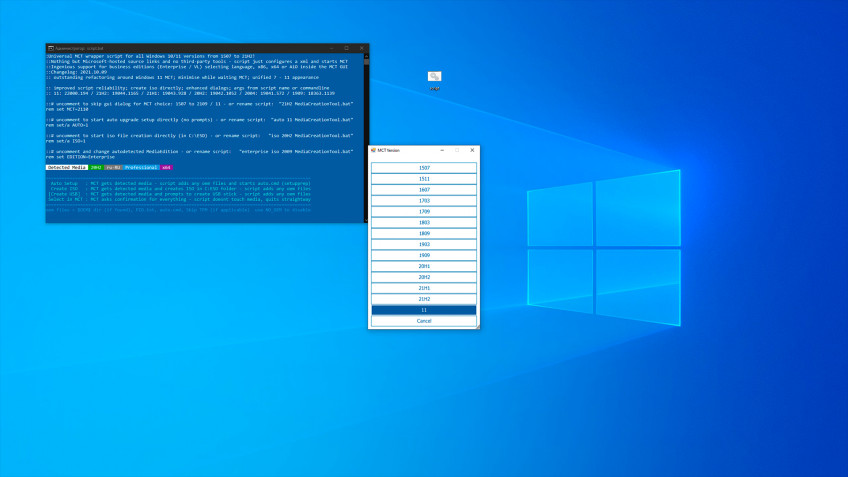Choose the 1803 version button
The height and width of the screenshot is (477, 848).
pyautogui.click(x=424, y=222)
